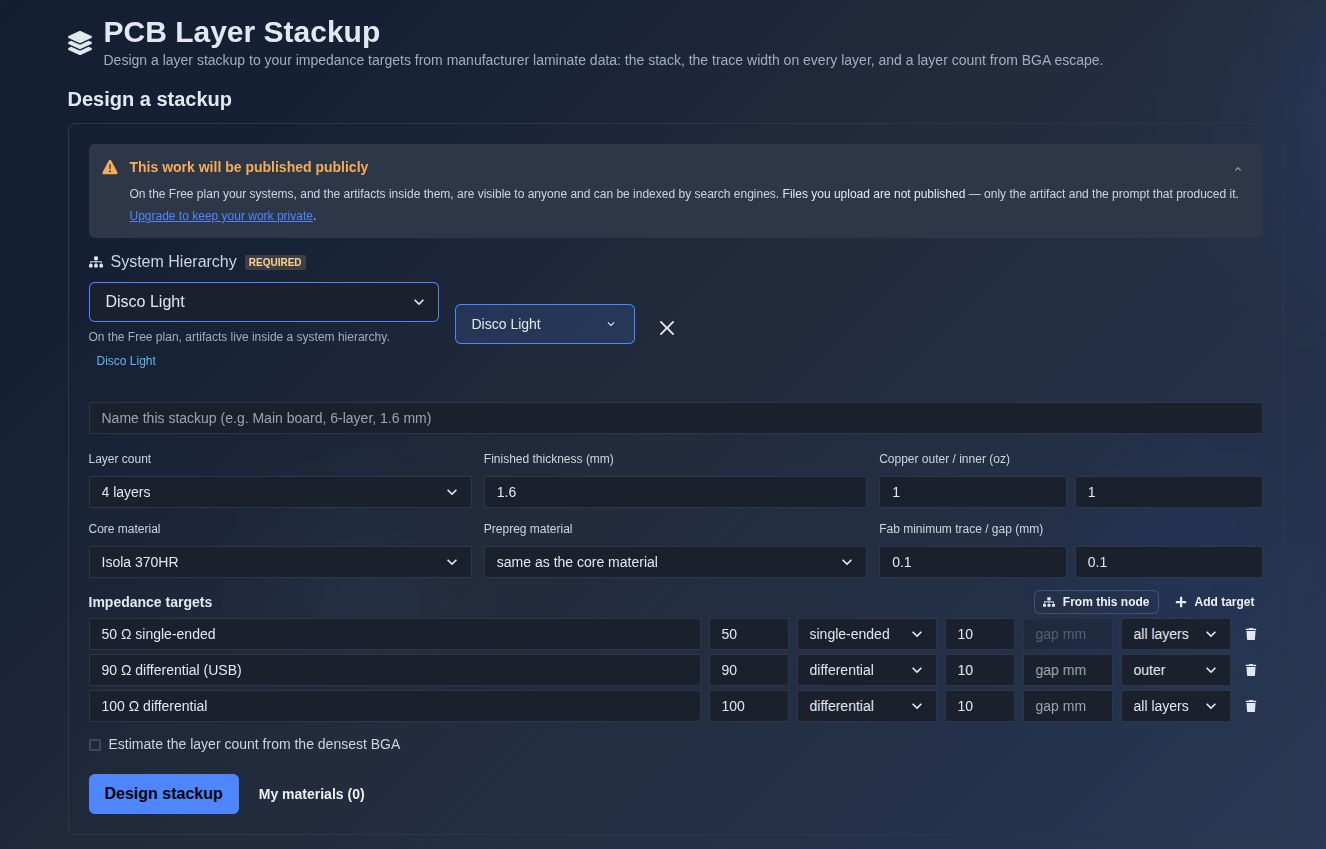Open the large Disco Light system dropdown
The image size is (1326, 849).
(264, 302)
